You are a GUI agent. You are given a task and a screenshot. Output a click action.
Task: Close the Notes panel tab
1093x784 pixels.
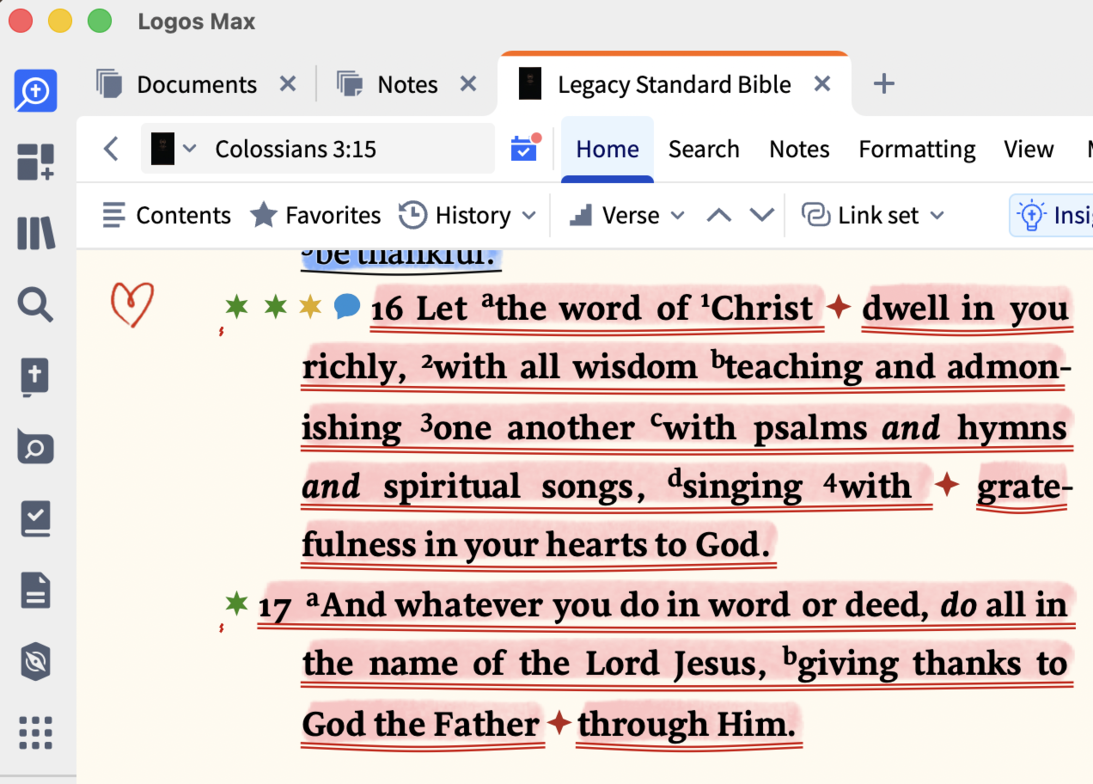pos(468,84)
